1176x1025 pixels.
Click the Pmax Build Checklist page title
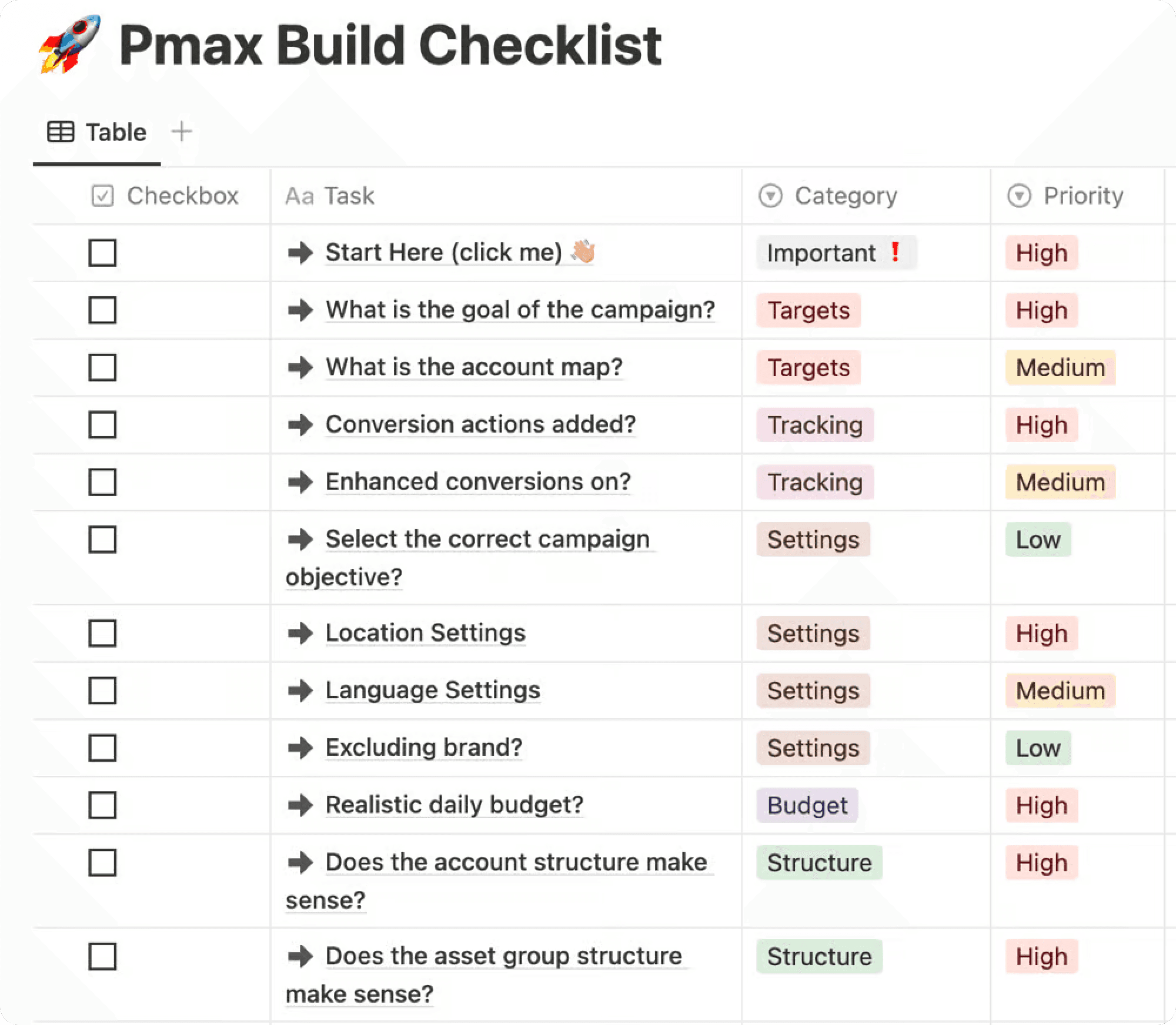390,45
